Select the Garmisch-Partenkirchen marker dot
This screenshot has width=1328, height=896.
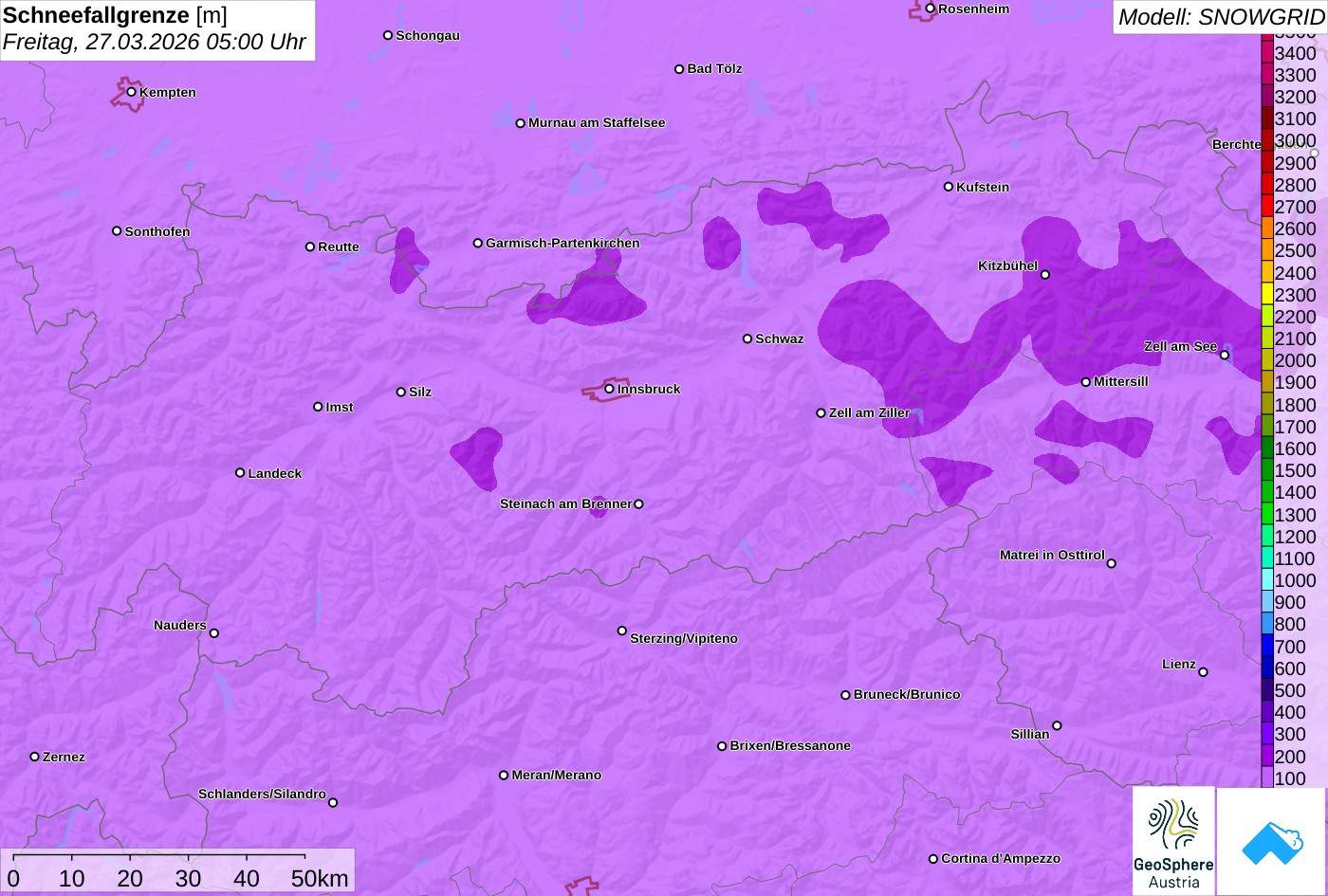point(478,243)
